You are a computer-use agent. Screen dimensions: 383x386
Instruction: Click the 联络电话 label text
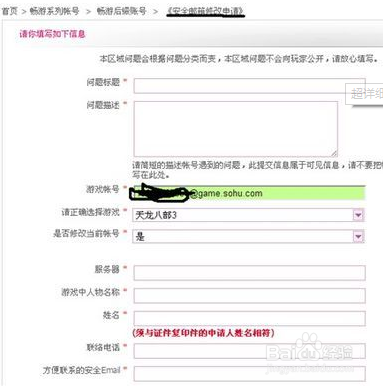(x=103, y=347)
